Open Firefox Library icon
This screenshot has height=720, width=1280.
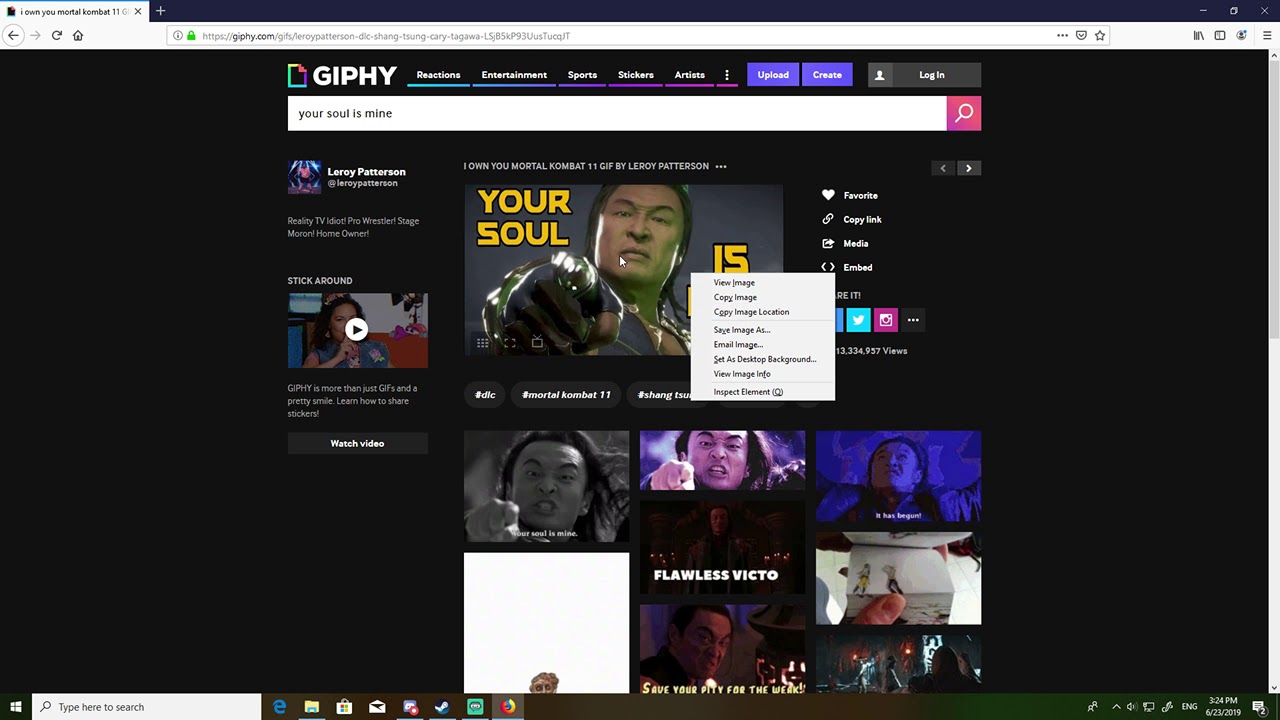[x=1198, y=35]
